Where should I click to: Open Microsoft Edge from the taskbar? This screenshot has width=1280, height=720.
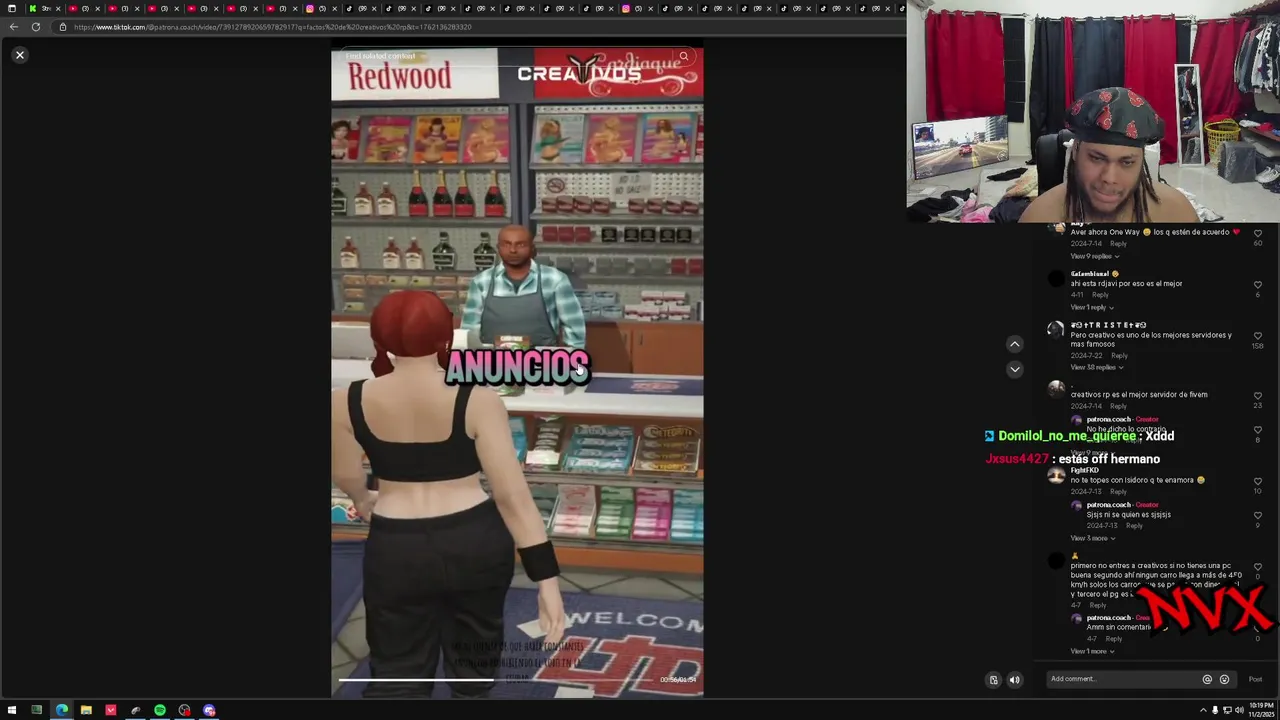(x=62, y=711)
